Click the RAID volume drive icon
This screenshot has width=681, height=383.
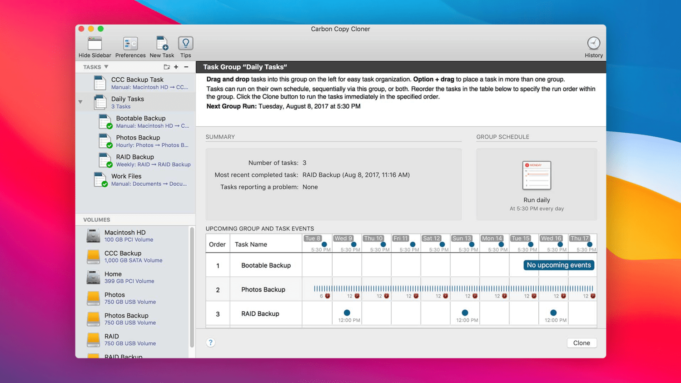(x=93, y=340)
